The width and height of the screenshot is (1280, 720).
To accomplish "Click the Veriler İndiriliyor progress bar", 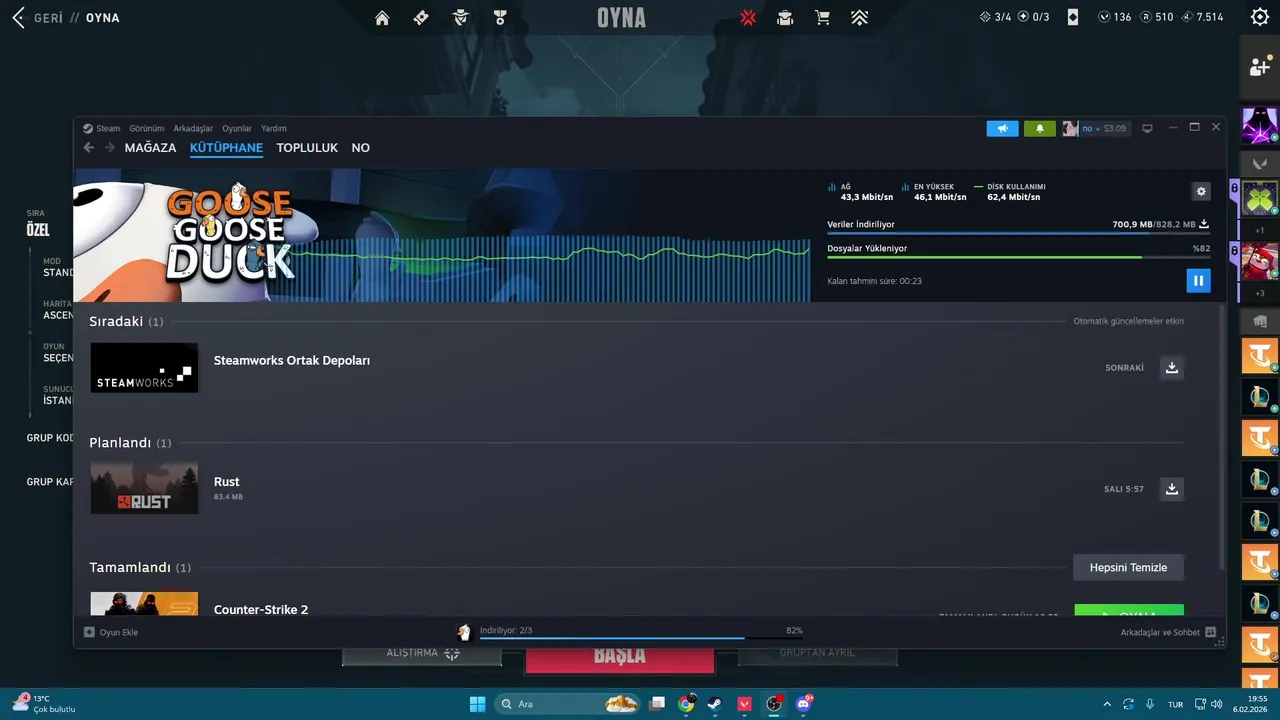I will pyautogui.click(x=1018, y=233).
